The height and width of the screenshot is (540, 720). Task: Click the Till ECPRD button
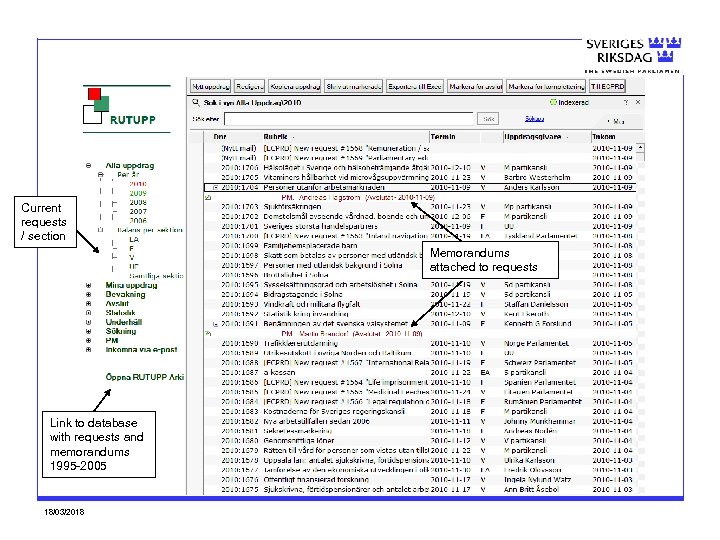coord(608,86)
